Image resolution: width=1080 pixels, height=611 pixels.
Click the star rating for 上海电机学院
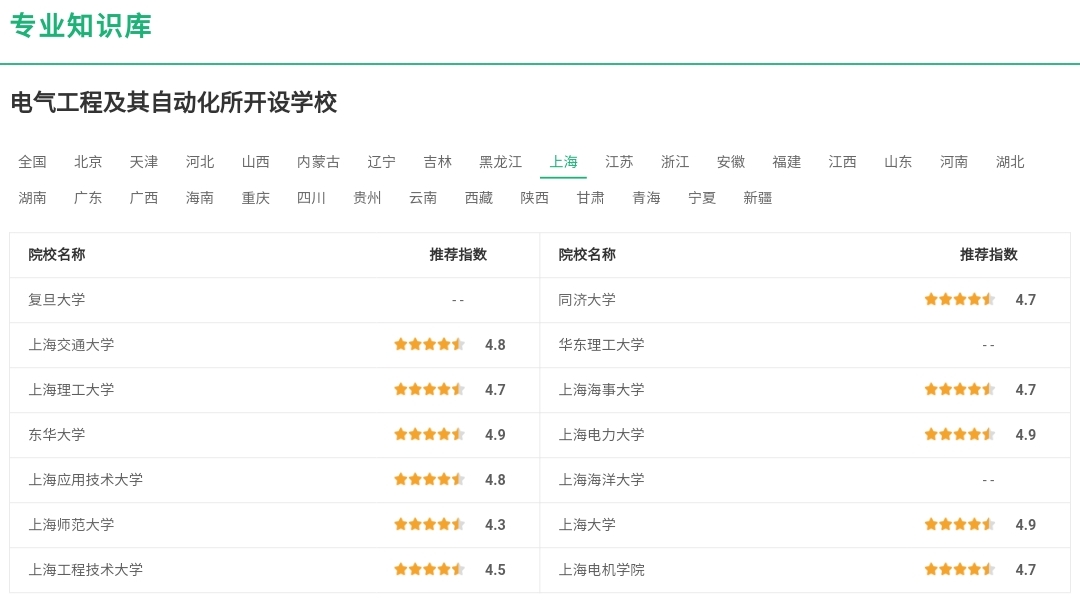(959, 569)
